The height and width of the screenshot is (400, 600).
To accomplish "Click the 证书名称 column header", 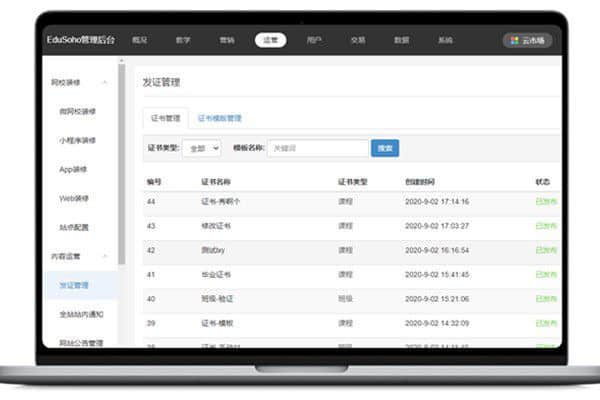I will [216, 182].
